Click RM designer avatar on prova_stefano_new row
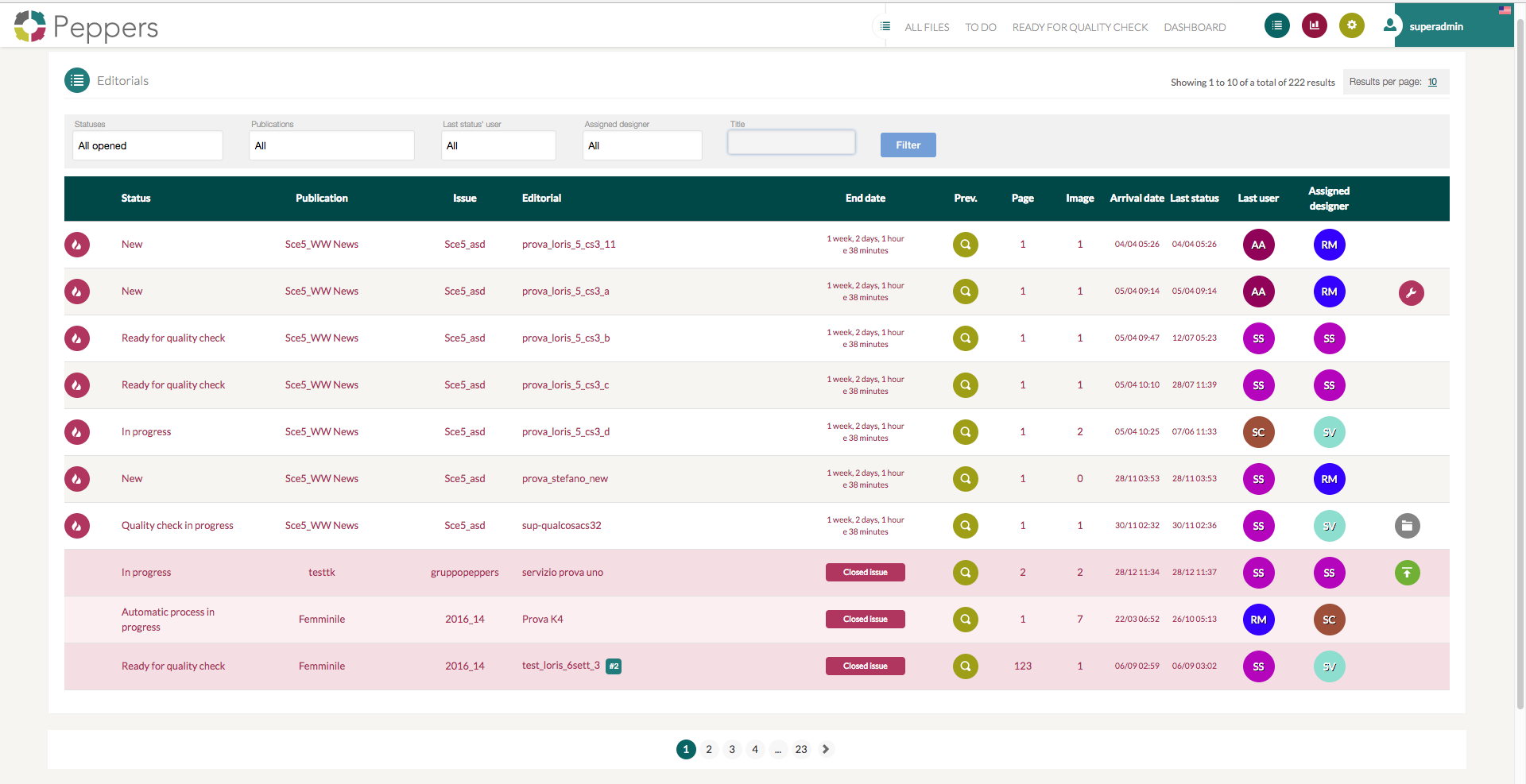1526x784 pixels. [1329, 479]
